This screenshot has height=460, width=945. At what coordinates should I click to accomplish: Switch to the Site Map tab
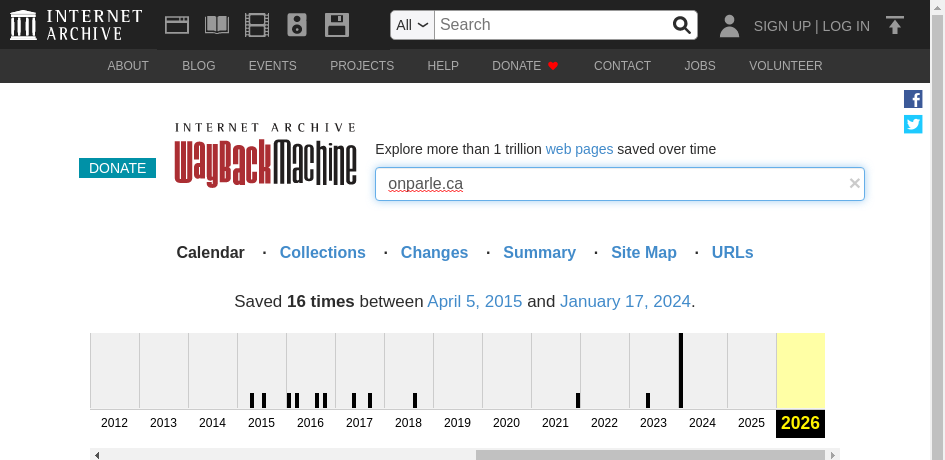coord(644,253)
